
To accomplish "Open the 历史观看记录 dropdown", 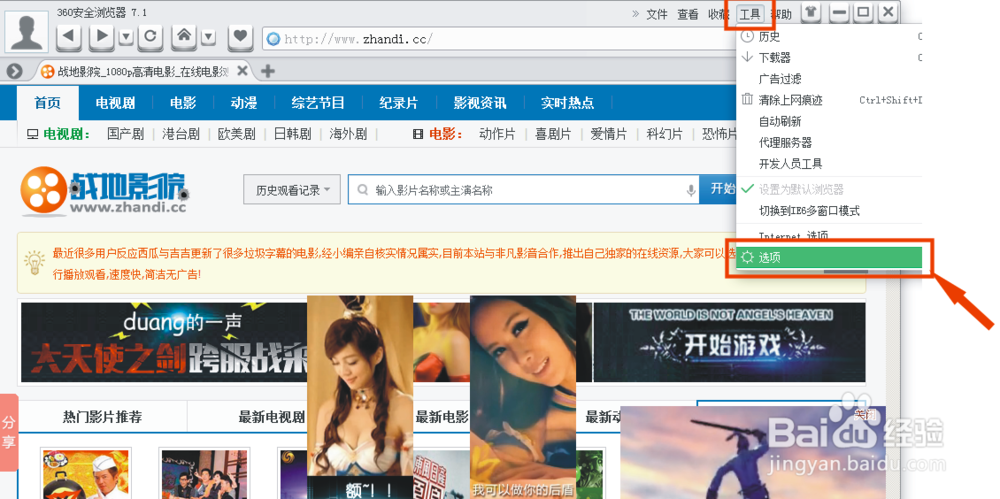I will pyautogui.click(x=292, y=190).
